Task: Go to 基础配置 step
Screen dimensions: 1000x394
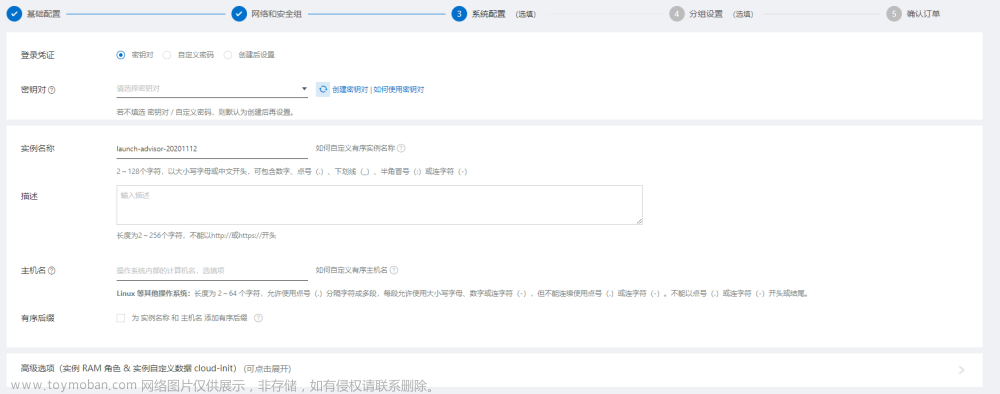Action: [43, 14]
